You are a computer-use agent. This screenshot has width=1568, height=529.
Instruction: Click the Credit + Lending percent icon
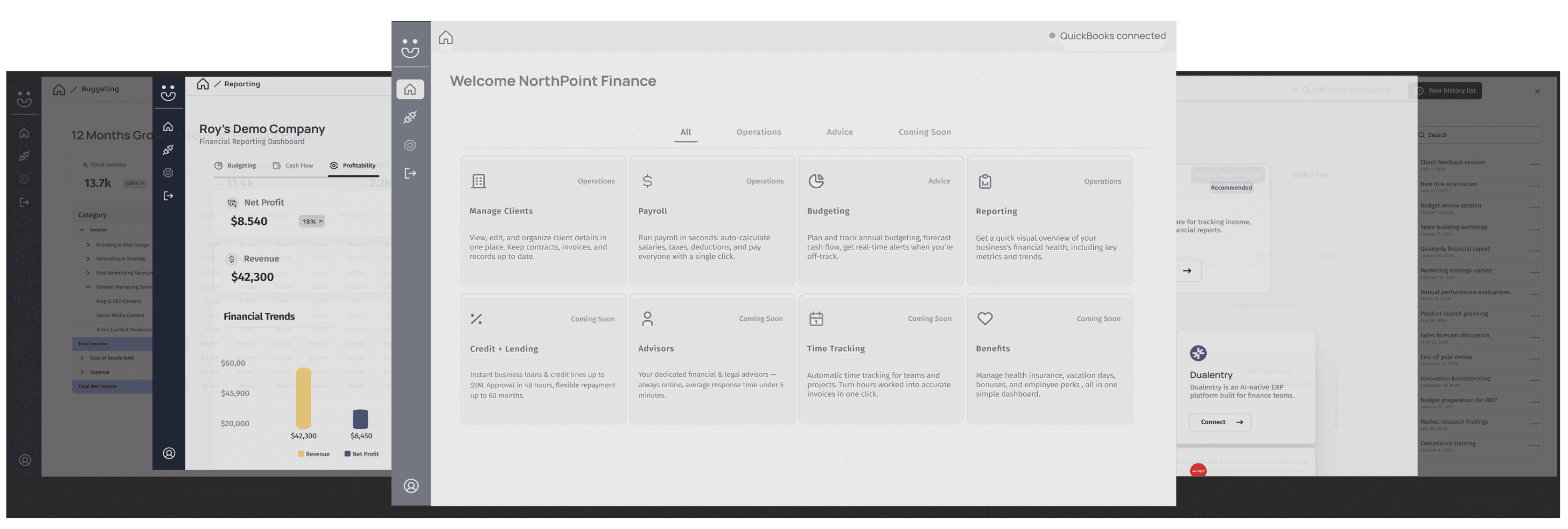pos(476,319)
